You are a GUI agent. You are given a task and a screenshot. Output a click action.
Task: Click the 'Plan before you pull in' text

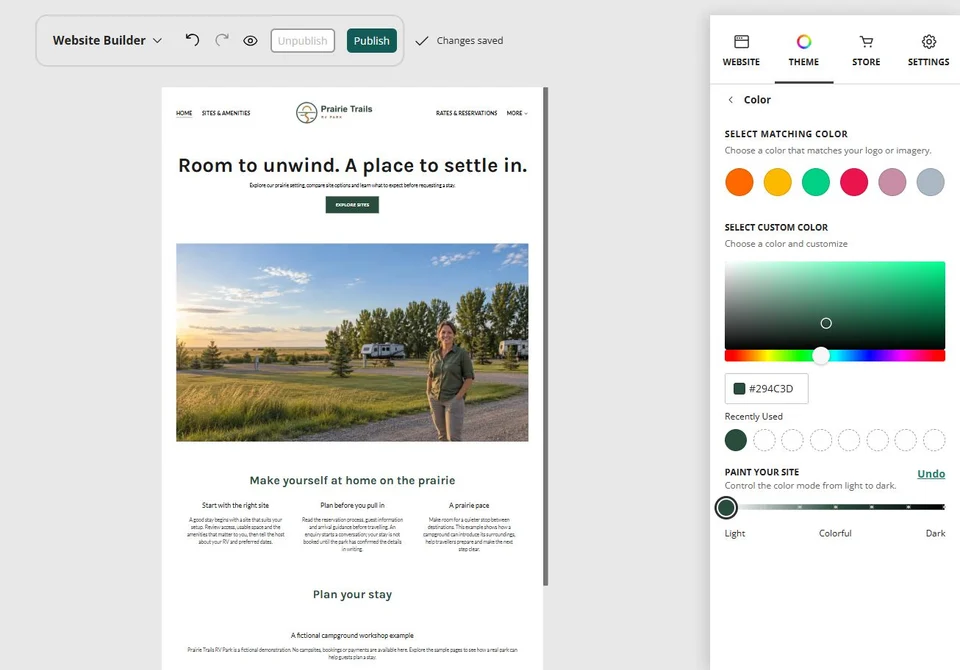click(x=352, y=505)
